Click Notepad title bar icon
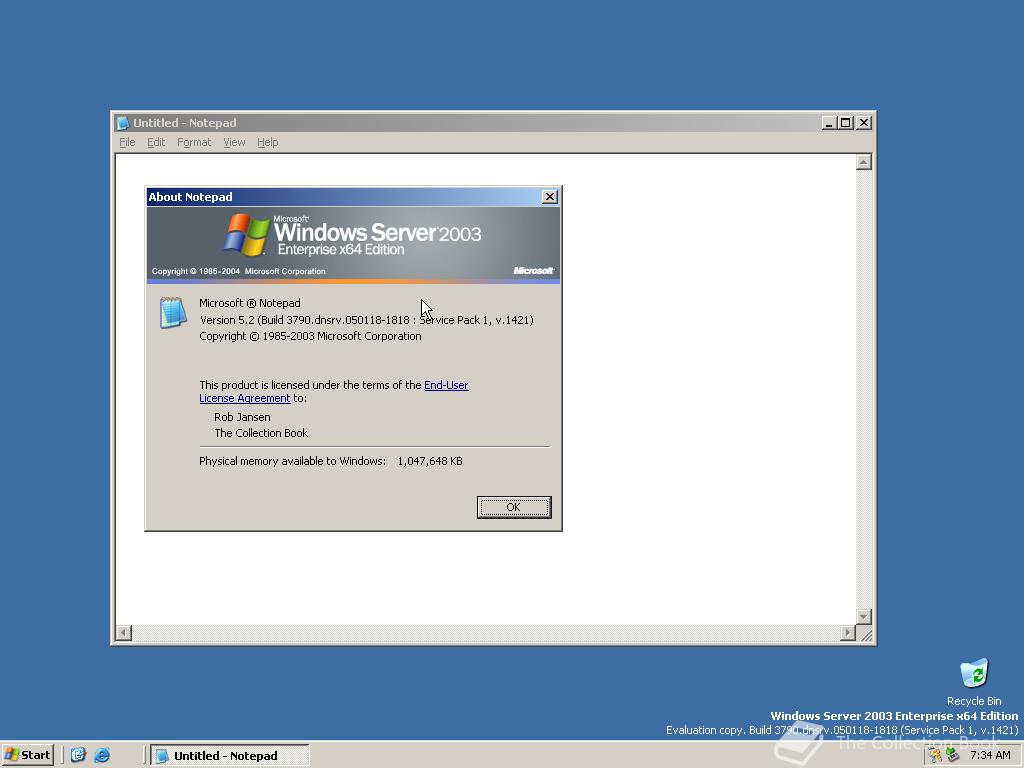Screen dimensions: 1024x768 point(123,123)
